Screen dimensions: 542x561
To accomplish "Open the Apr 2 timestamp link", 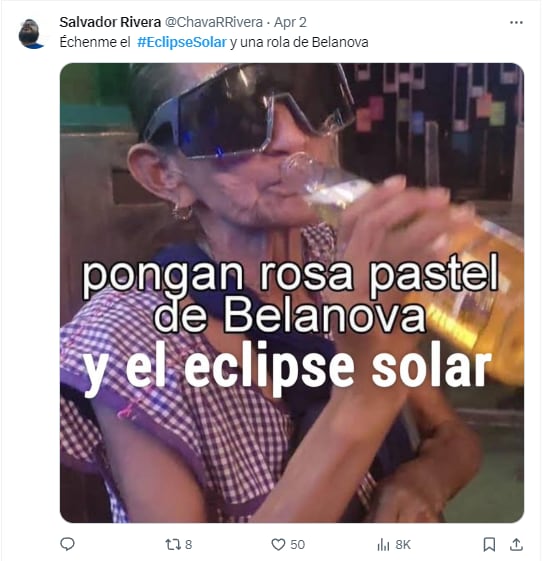I will tap(290, 22).
